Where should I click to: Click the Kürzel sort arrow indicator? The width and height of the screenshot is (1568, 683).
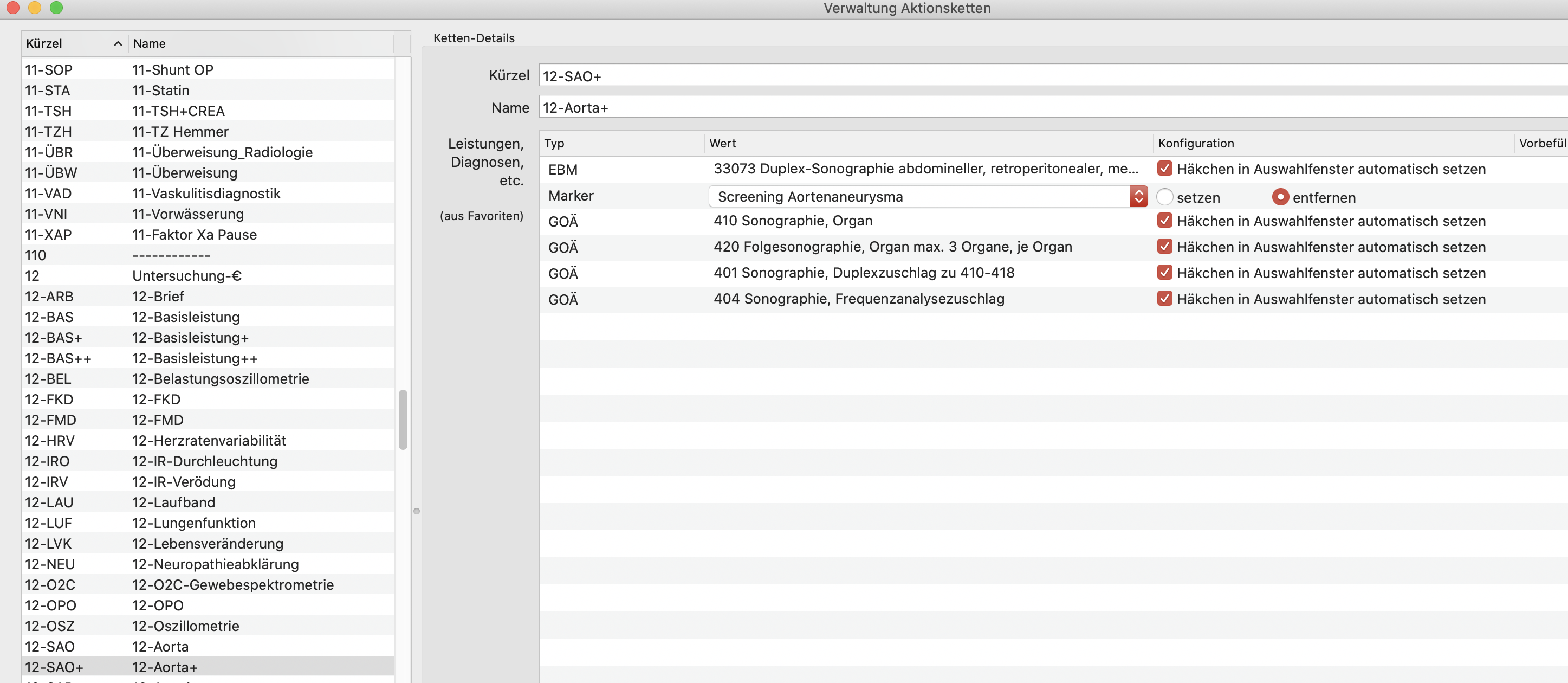tap(118, 43)
